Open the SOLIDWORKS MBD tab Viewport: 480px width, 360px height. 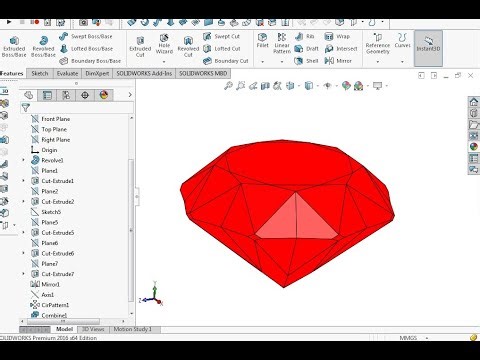(x=203, y=73)
